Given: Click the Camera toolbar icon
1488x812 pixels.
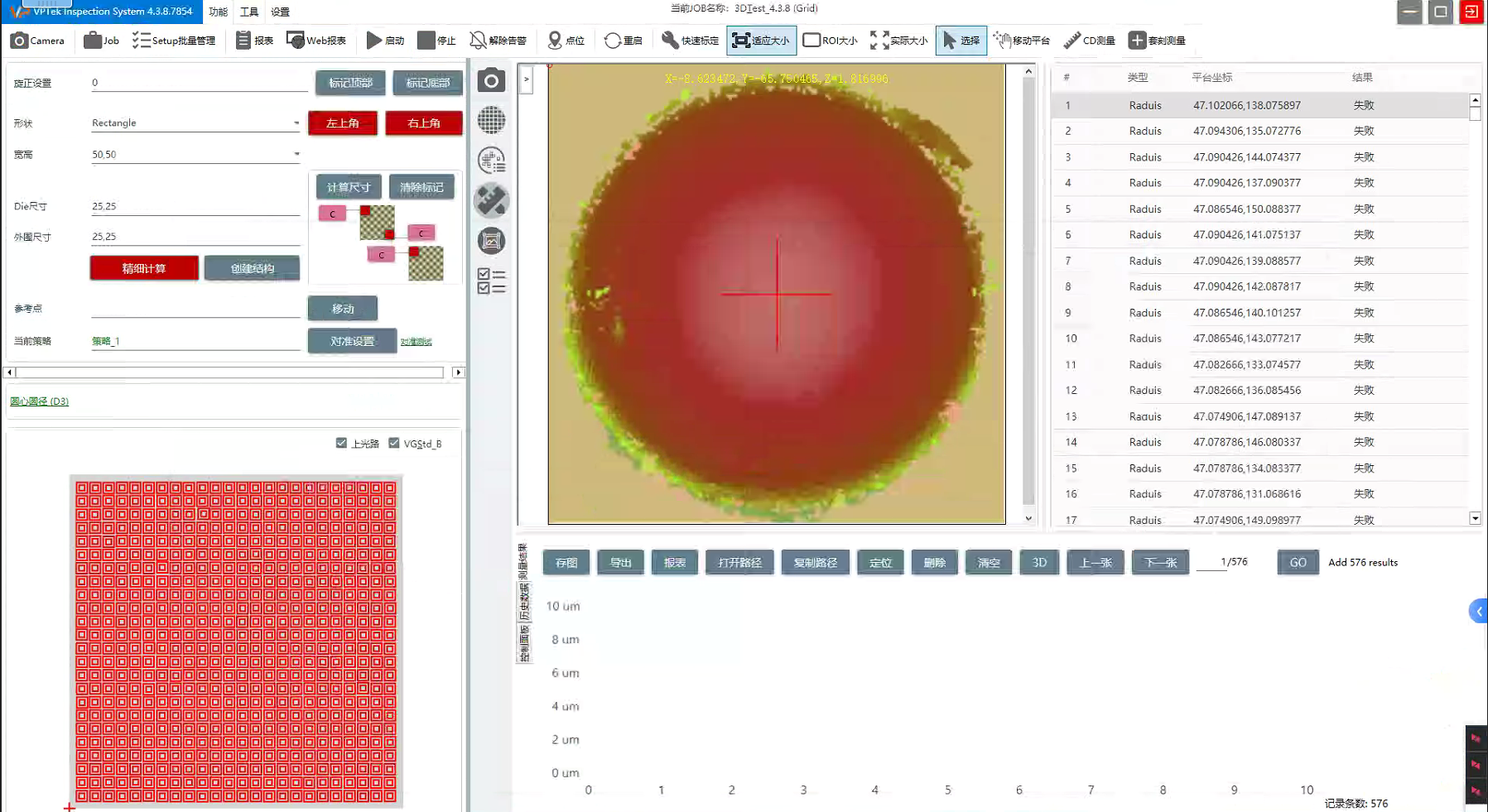Looking at the screenshot, I should click(19, 41).
